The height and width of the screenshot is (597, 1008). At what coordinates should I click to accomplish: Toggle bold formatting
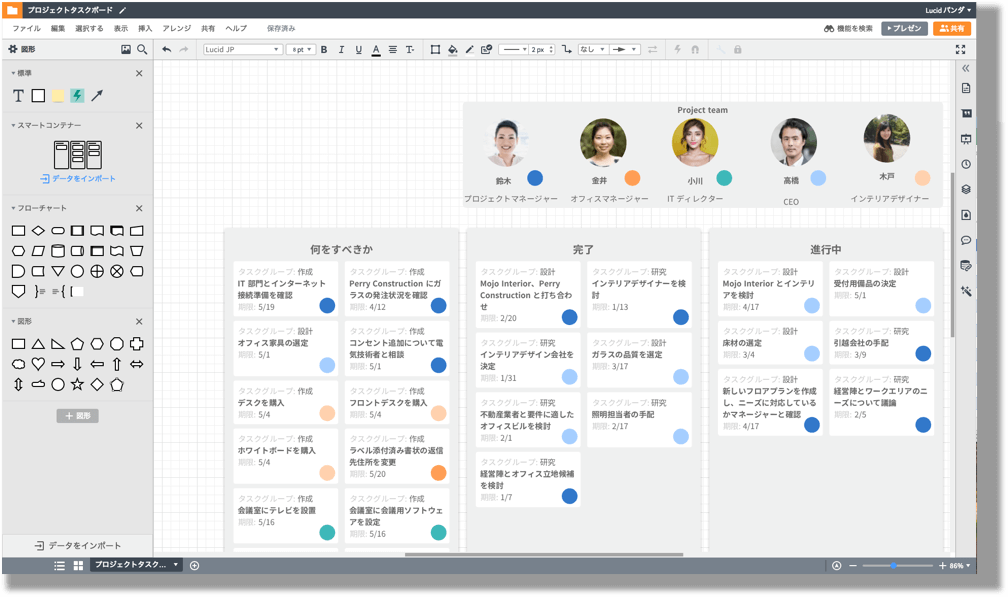(324, 49)
